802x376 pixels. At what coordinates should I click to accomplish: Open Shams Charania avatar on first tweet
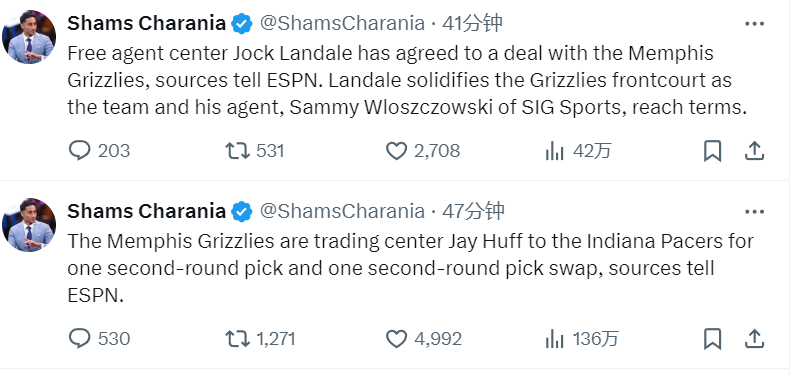(29, 37)
